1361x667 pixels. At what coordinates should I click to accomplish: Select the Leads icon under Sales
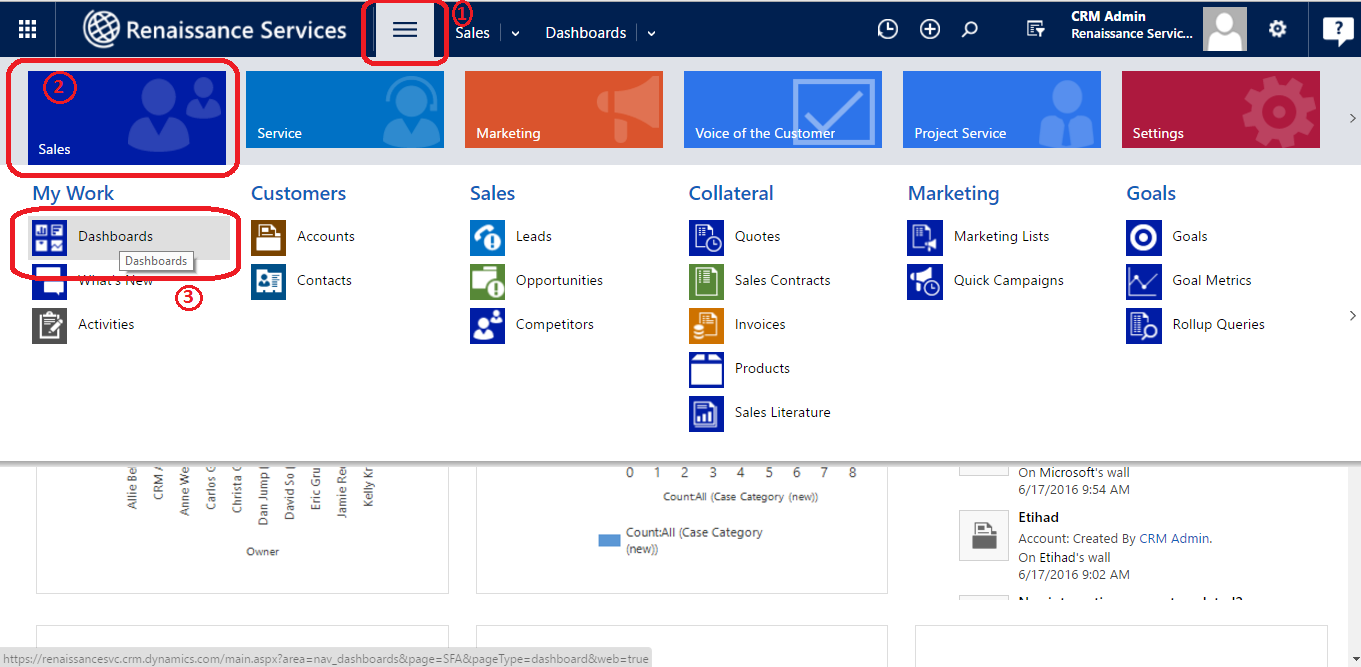[x=488, y=237]
